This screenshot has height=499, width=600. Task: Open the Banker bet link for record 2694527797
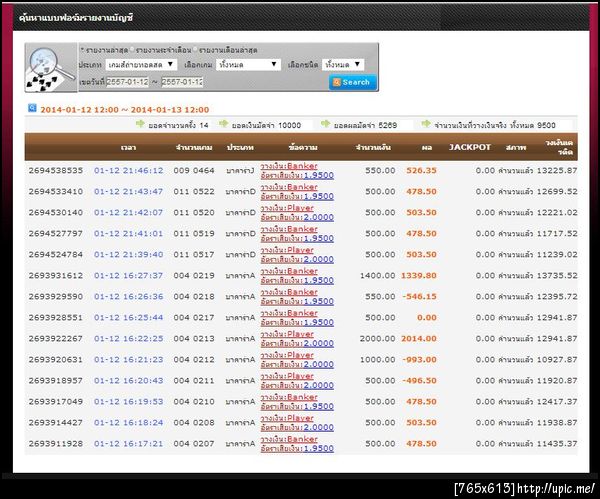click(289, 229)
